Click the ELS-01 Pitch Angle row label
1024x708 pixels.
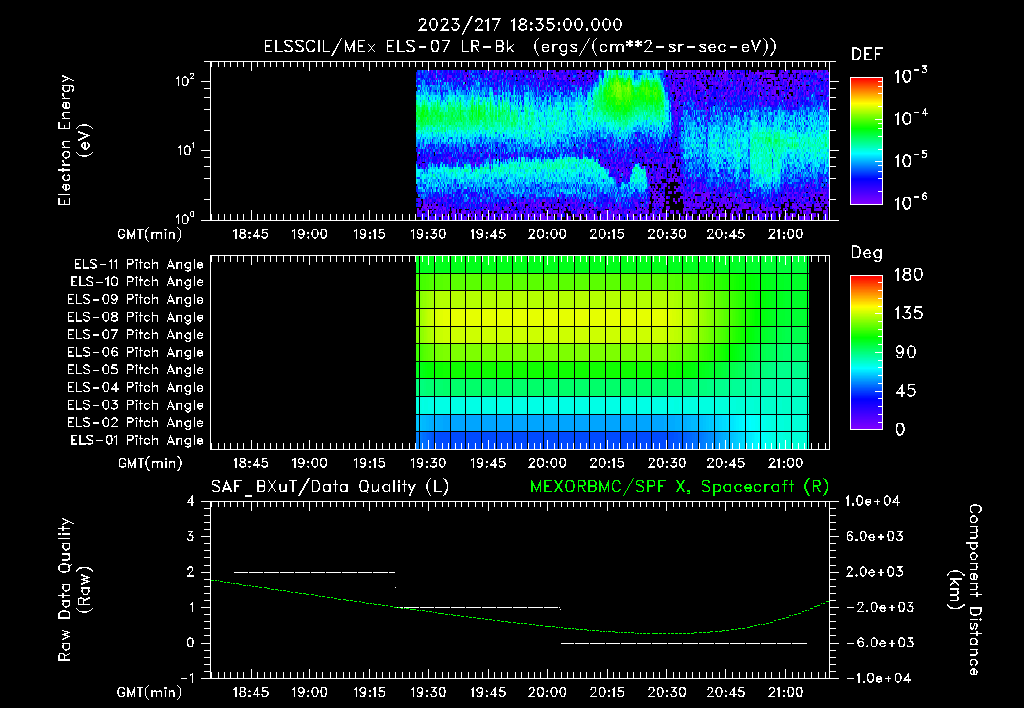[x=137, y=440]
